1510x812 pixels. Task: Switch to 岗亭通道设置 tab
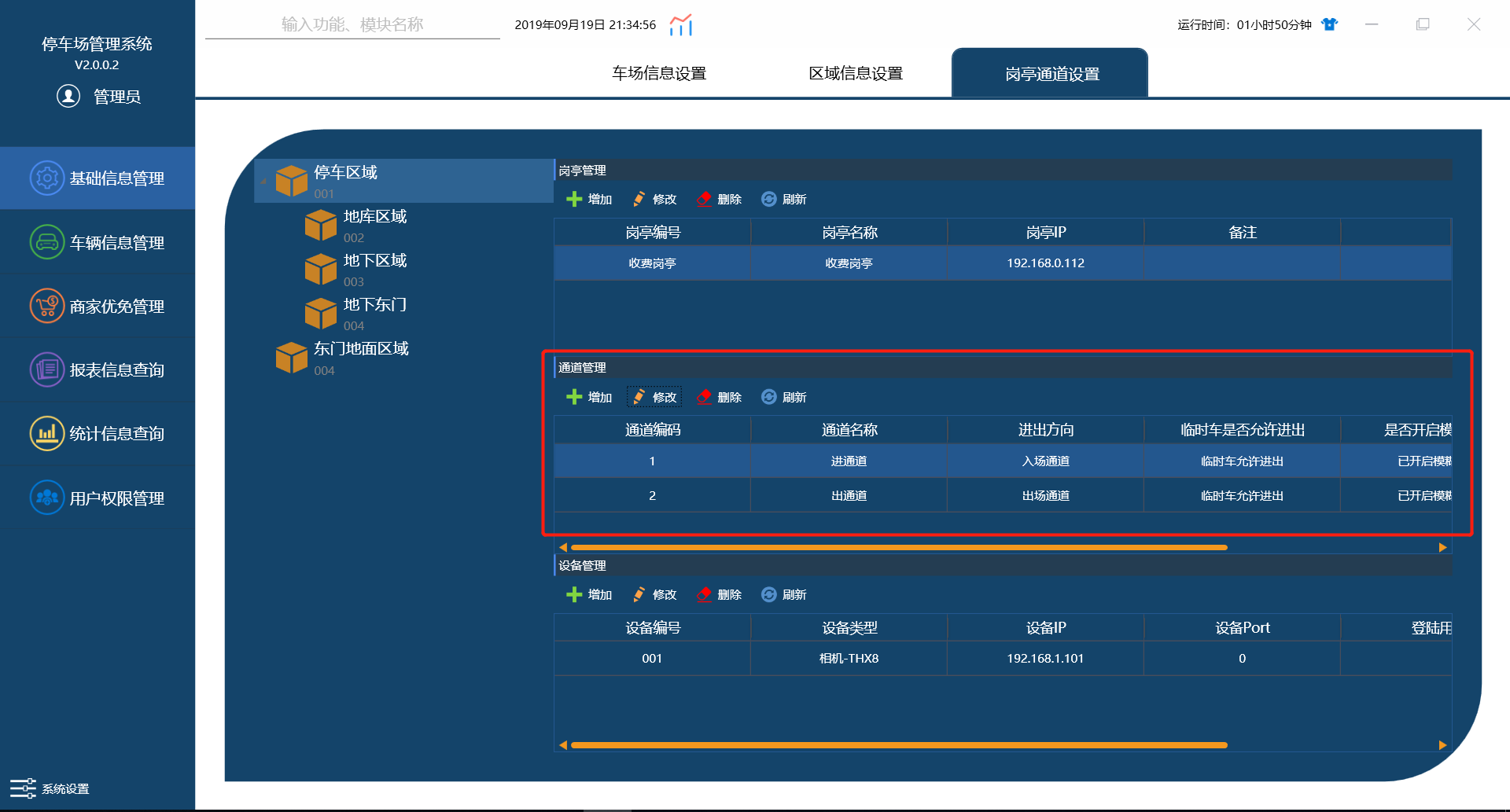(x=1050, y=73)
